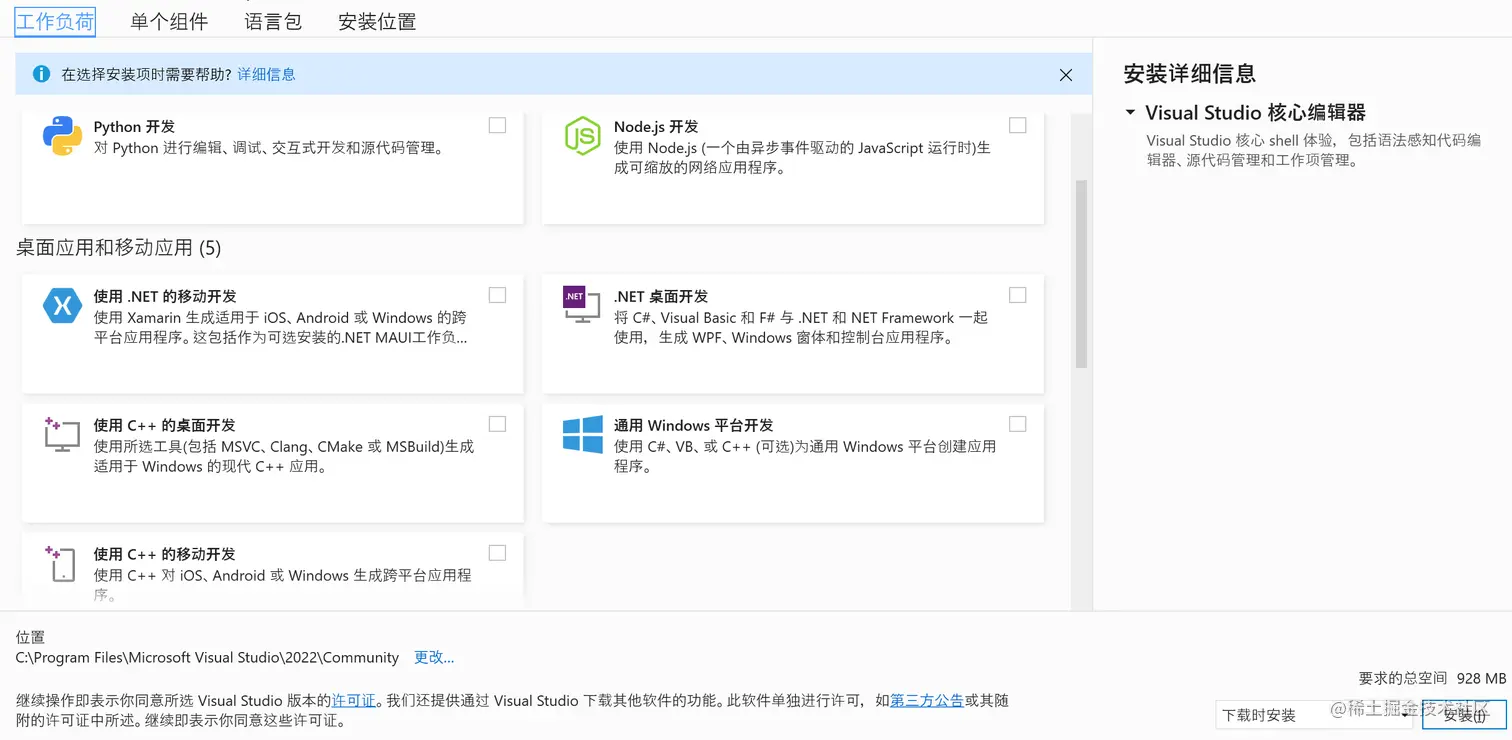Click the Universal Windows Platform logo icon
This screenshot has height=740, width=1512.
pyautogui.click(x=582, y=435)
